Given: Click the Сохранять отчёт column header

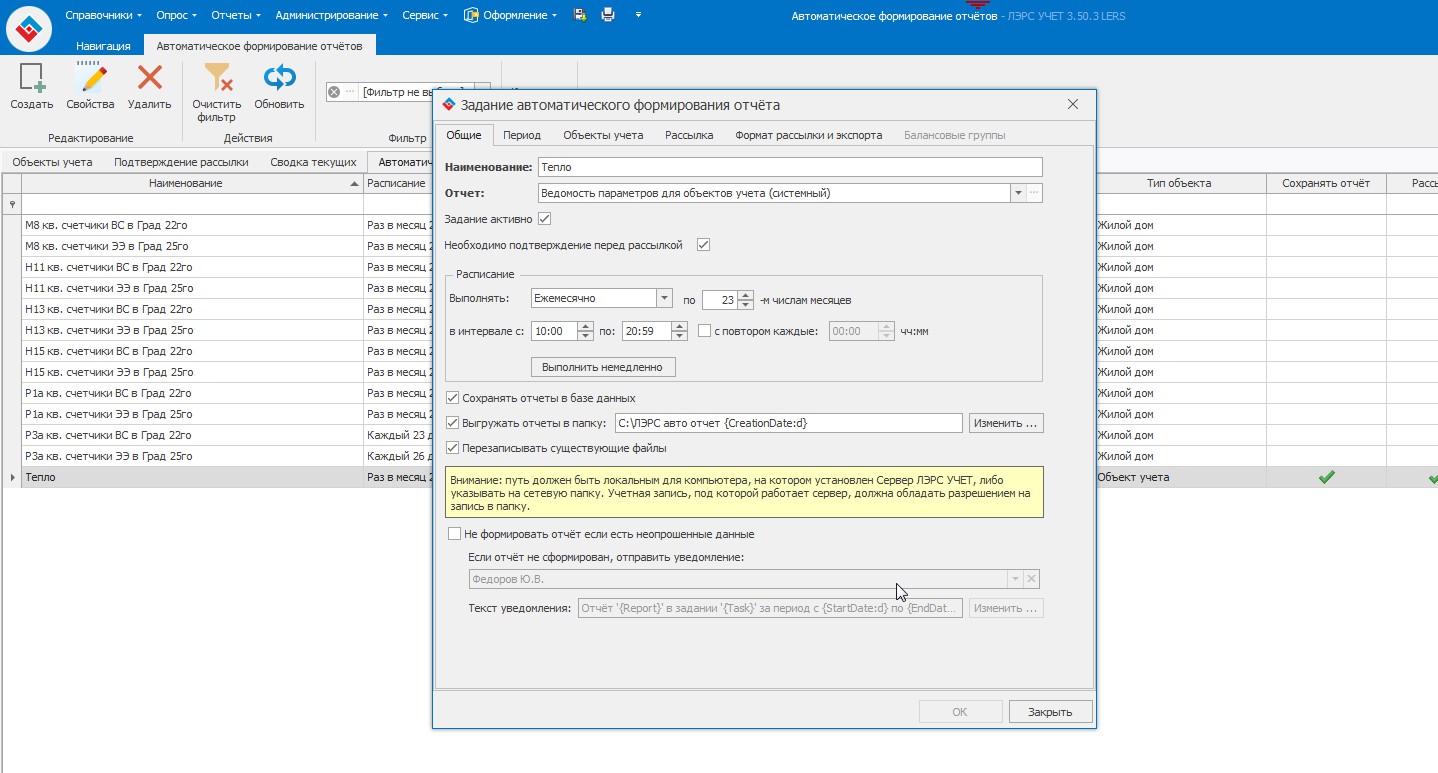Looking at the screenshot, I should (1326, 183).
